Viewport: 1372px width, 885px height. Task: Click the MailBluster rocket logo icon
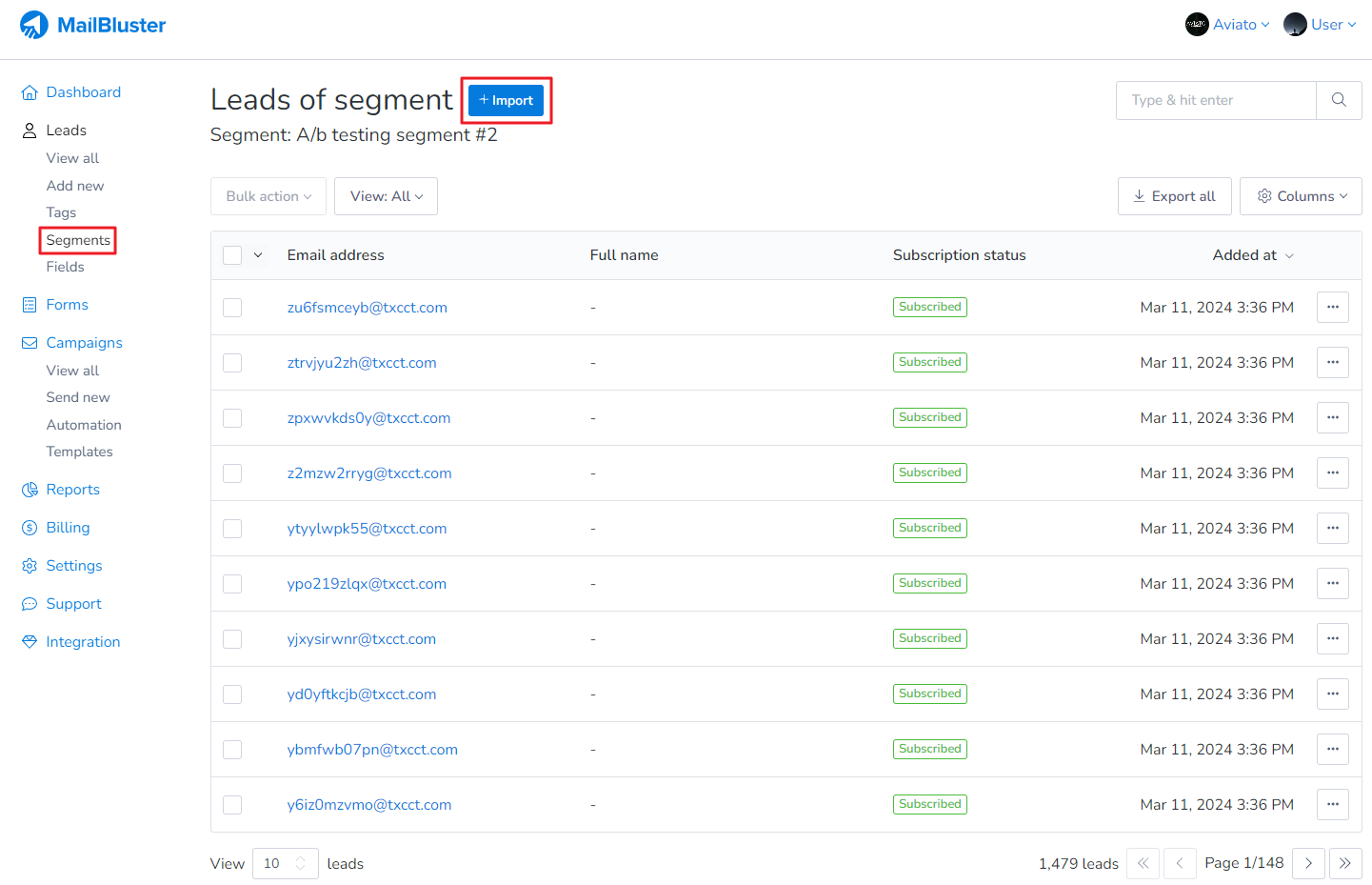34,25
